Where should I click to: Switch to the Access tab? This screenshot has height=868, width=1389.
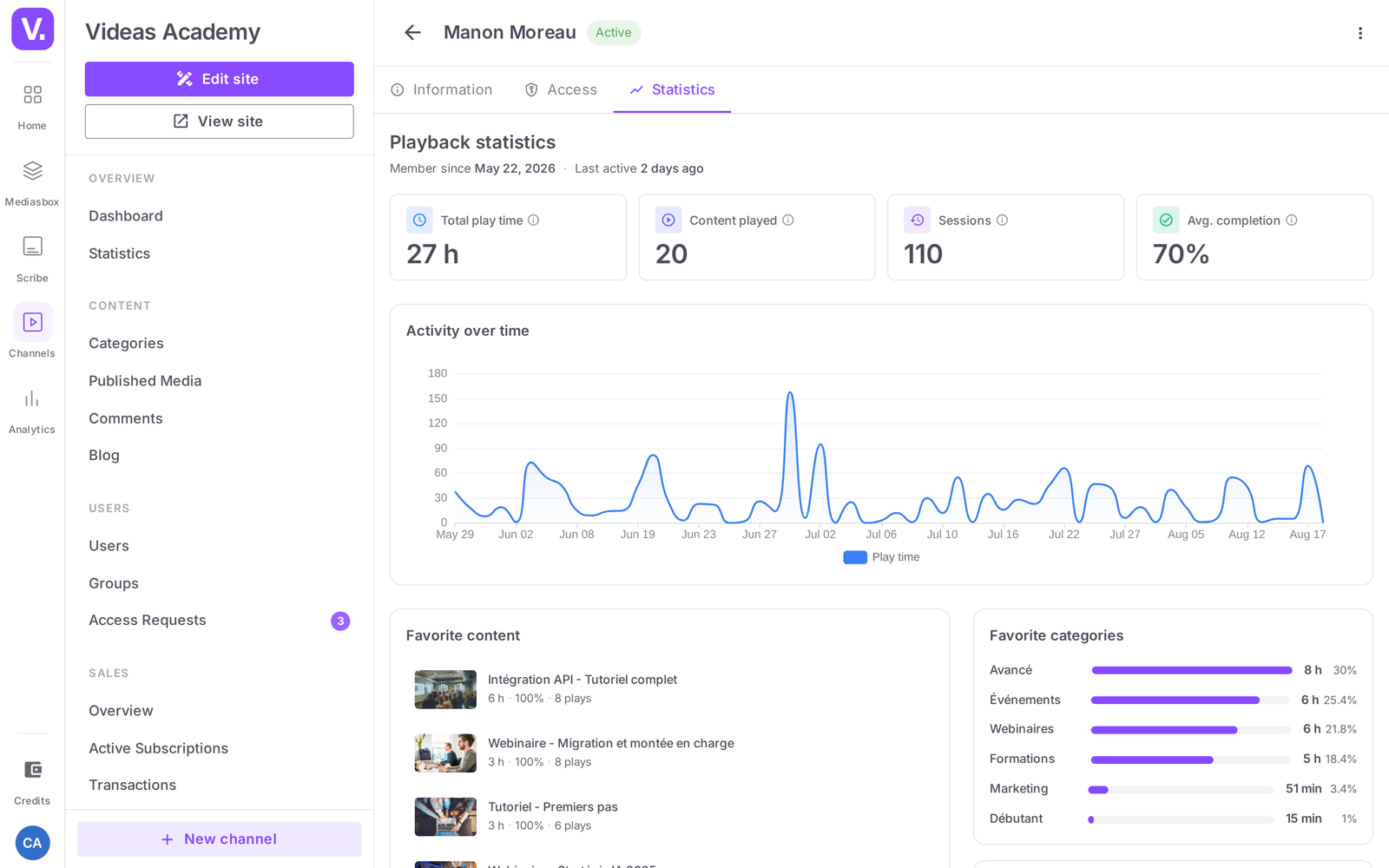[561, 90]
